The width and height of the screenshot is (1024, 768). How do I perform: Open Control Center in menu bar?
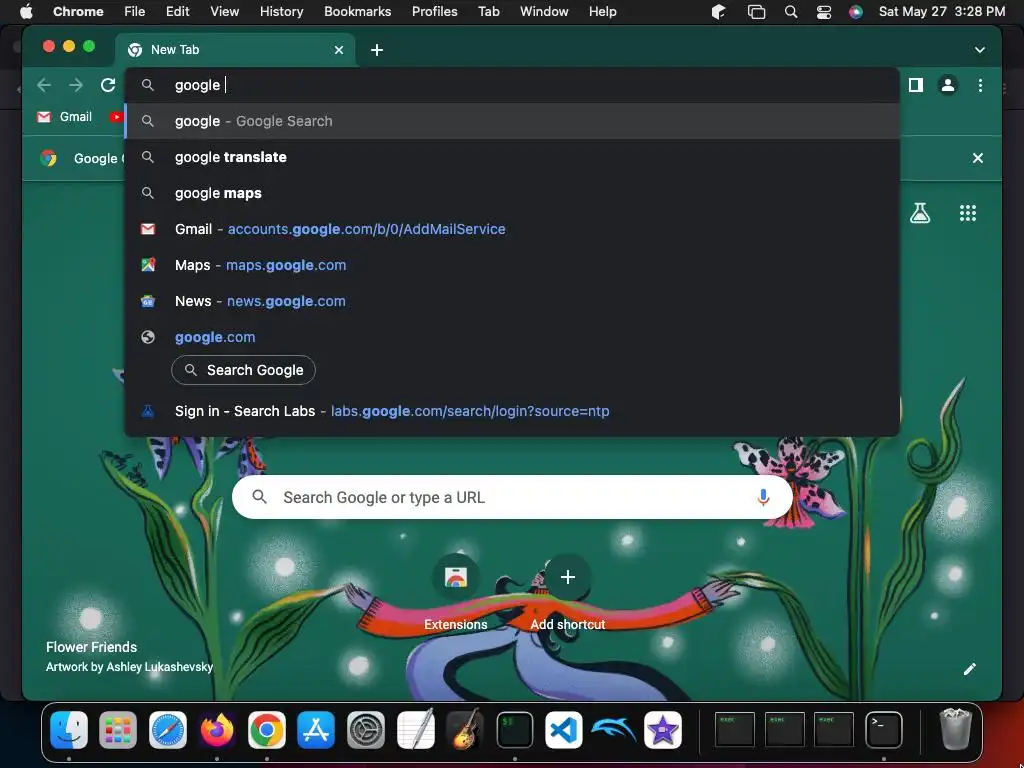[x=824, y=12]
